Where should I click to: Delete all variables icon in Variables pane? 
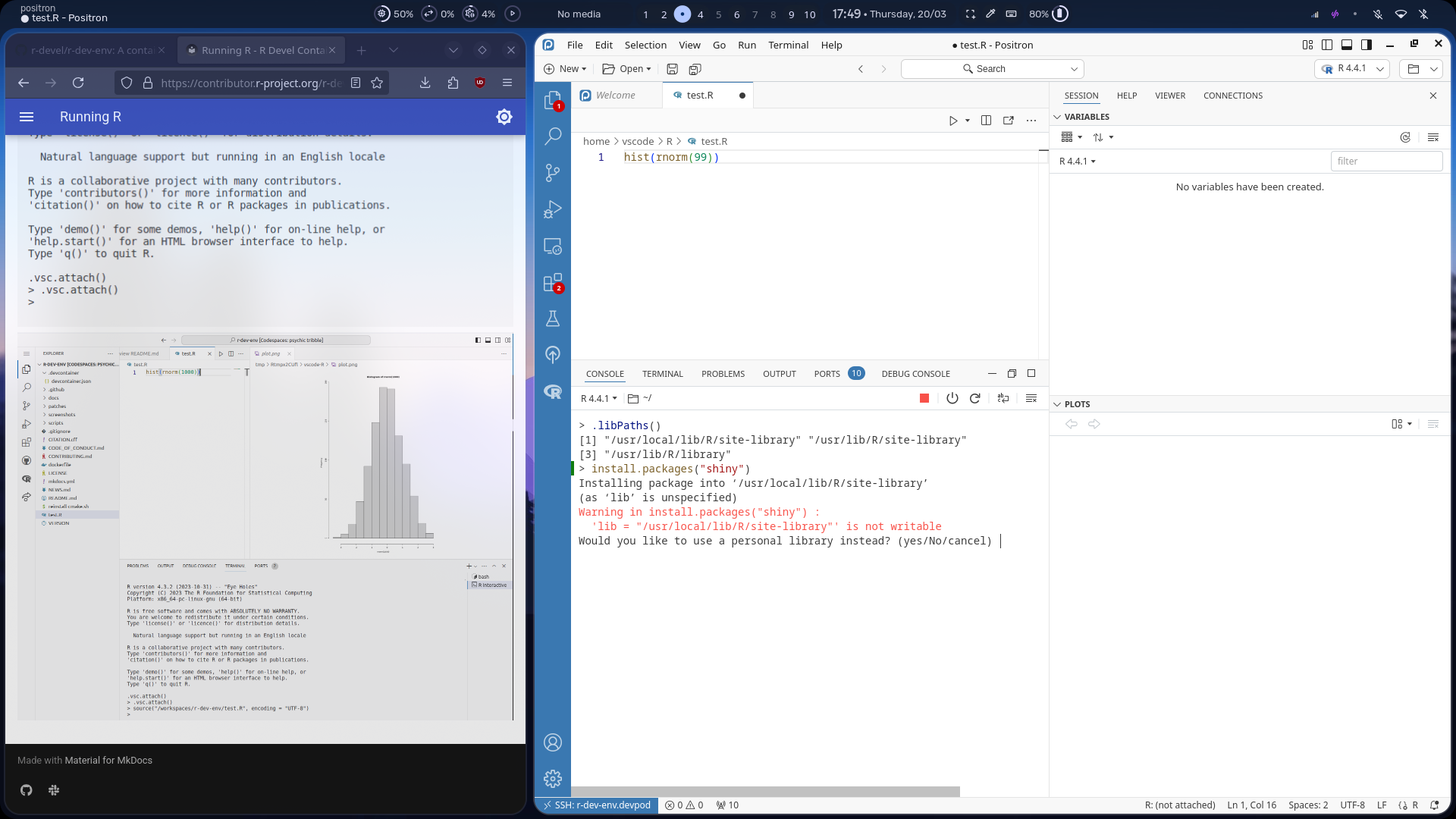click(1433, 137)
